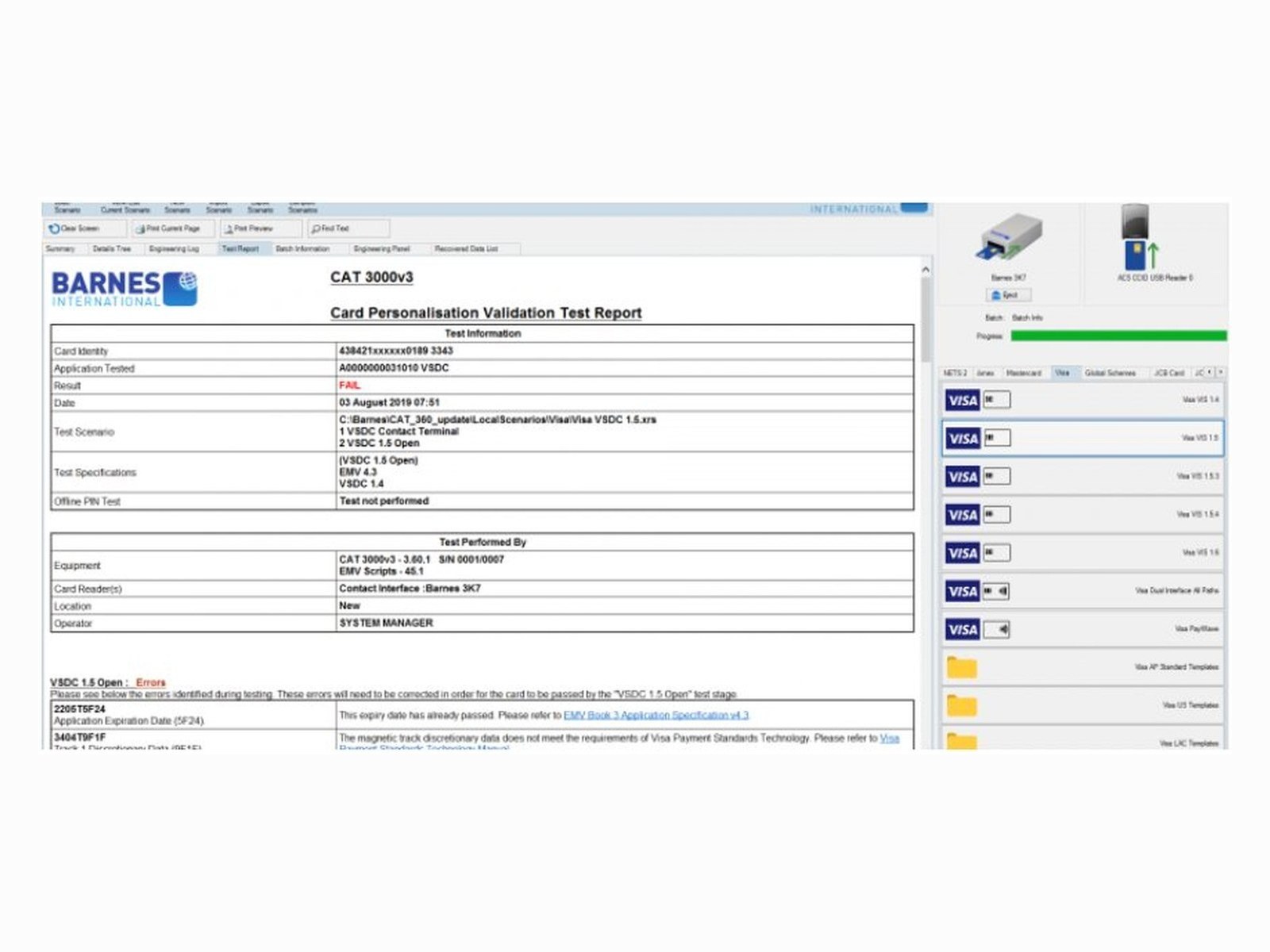Select the Visa Dual Interface All Paths row
Screen dimensions: 1270x952
coord(1083,591)
